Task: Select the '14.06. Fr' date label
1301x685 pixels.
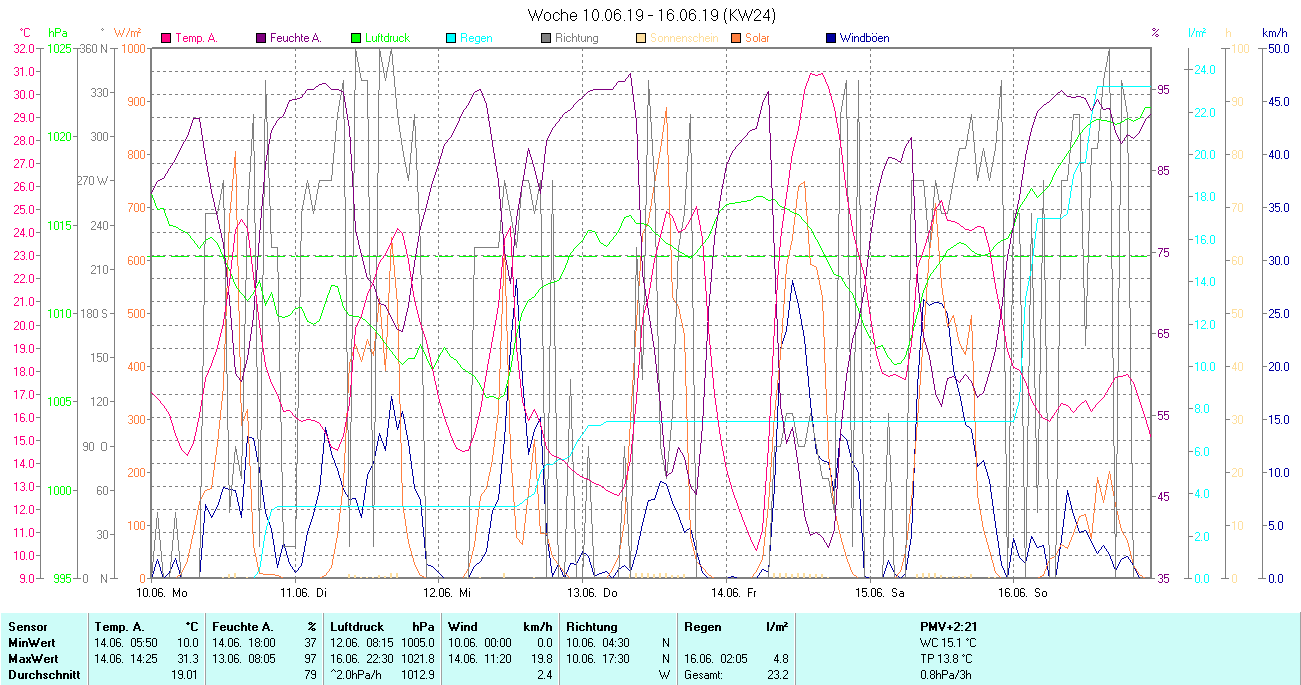Action: click(735, 592)
